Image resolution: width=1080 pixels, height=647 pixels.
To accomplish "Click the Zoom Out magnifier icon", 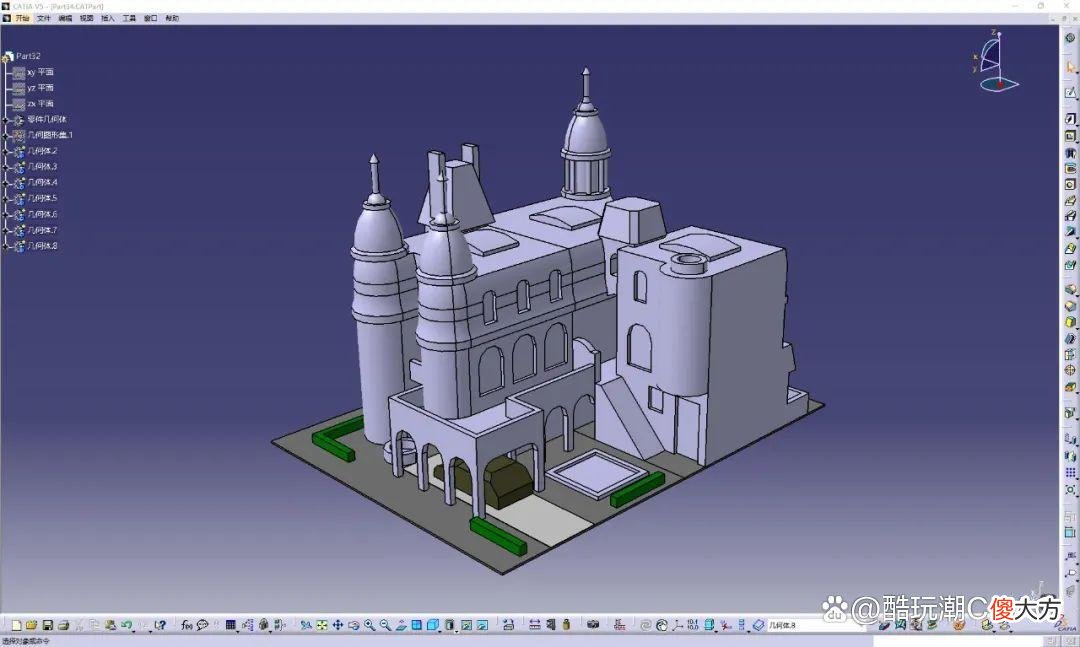I will pos(386,625).
